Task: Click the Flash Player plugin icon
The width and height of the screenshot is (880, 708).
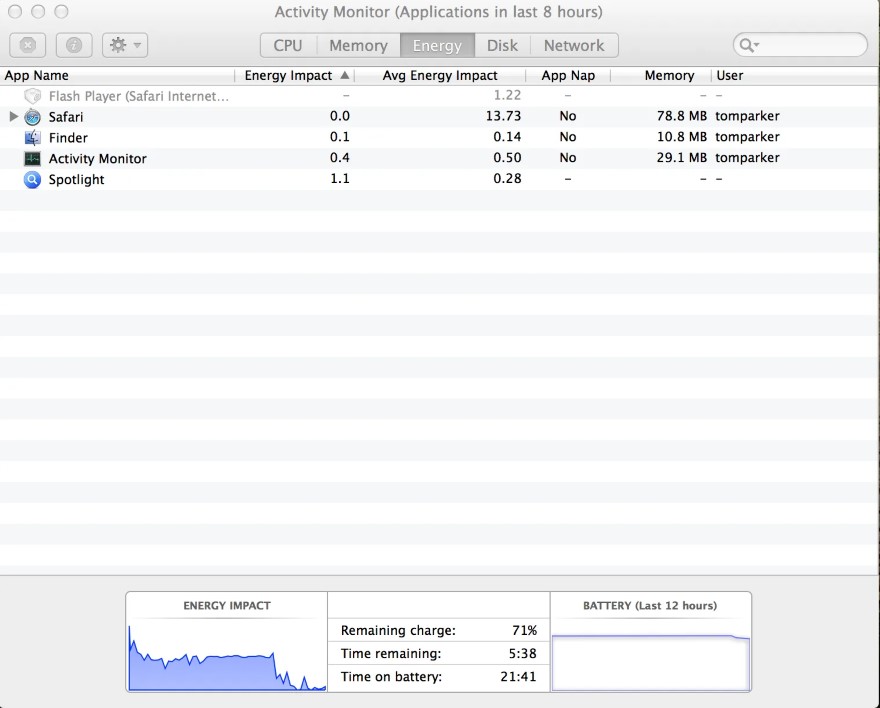Action: click(x=32, y=96)
